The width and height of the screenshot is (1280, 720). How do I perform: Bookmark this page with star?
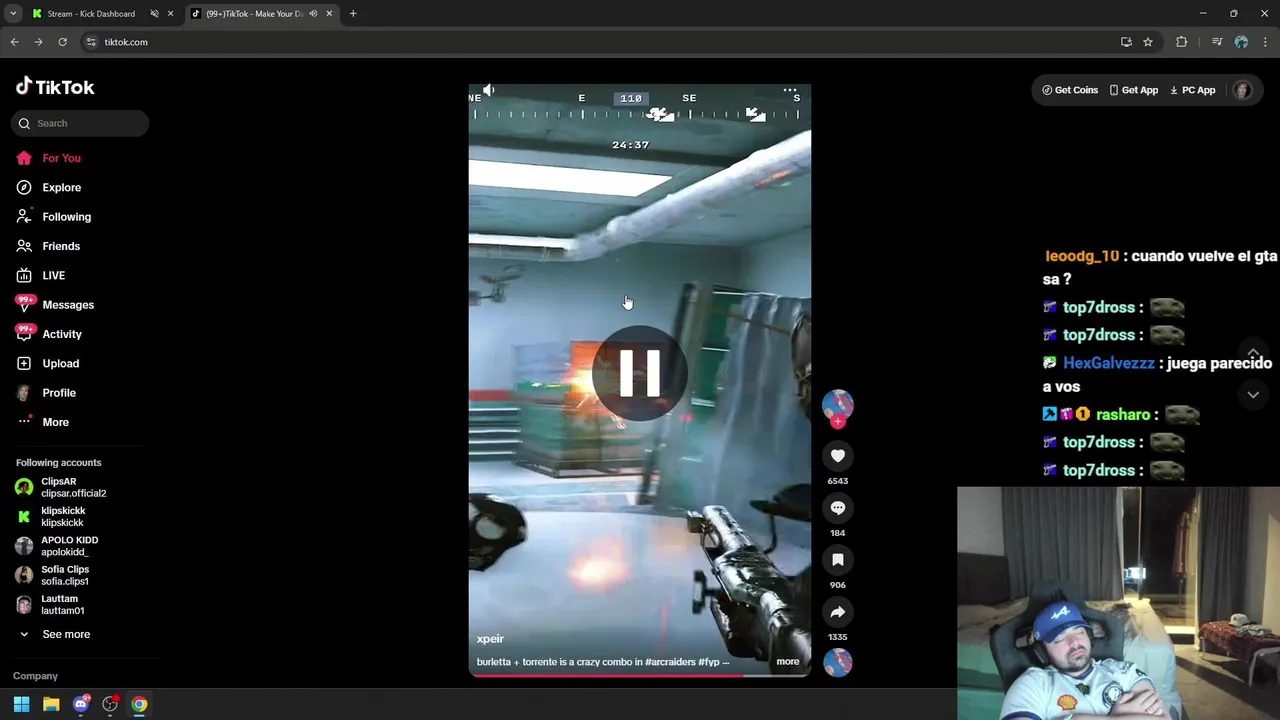point(1148,42)
